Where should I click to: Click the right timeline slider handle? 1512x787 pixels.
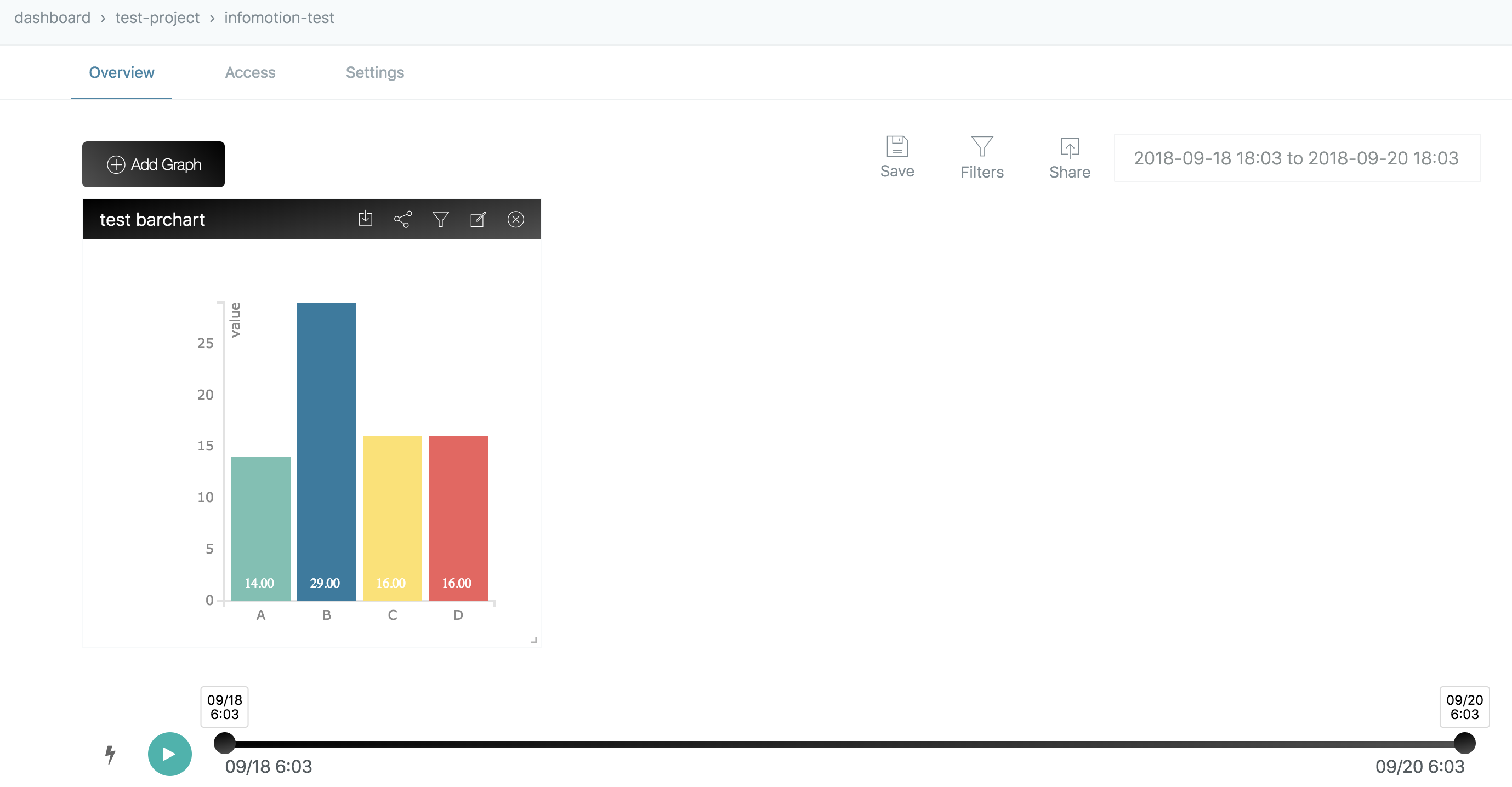tap(1464, 743)
